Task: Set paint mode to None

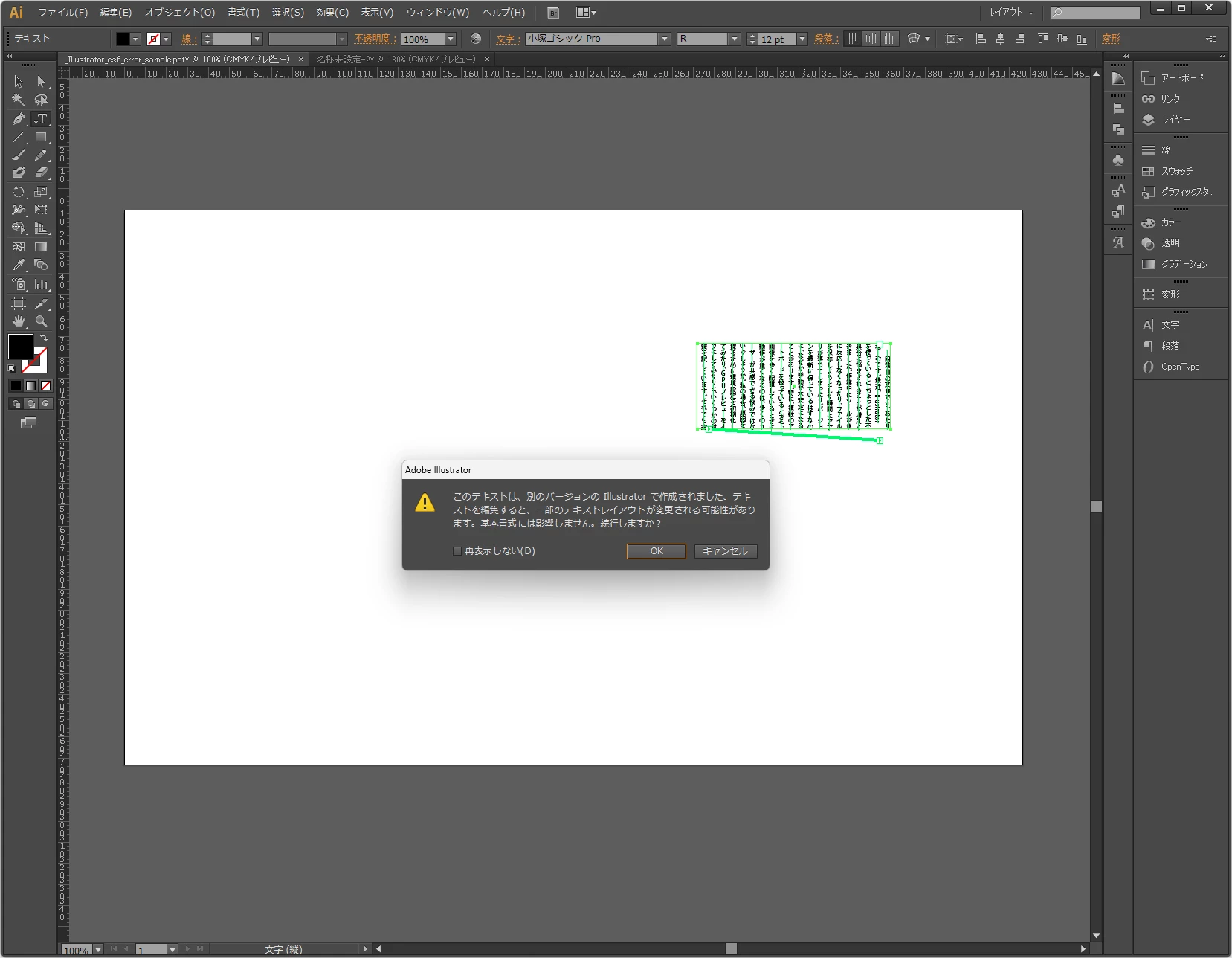Action: point(45,385)
